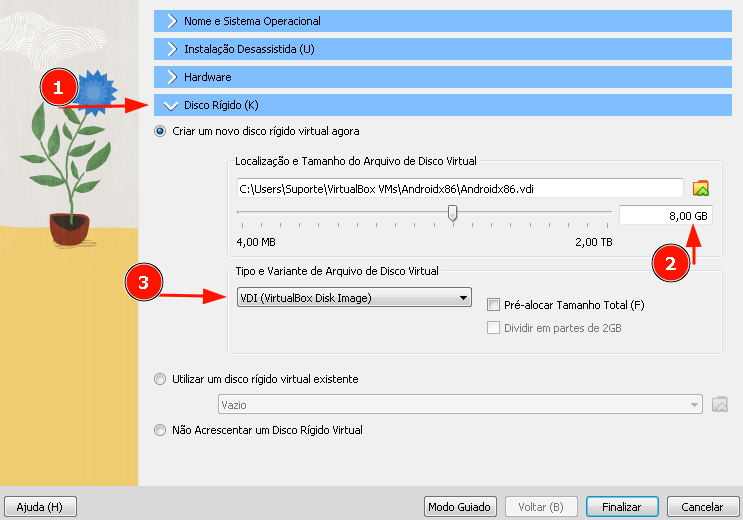Image resolution: width=743 pixels, height=520 pixels.
Task: Open the VDI disk type dropdown
Action: click(x=354, y=297)
